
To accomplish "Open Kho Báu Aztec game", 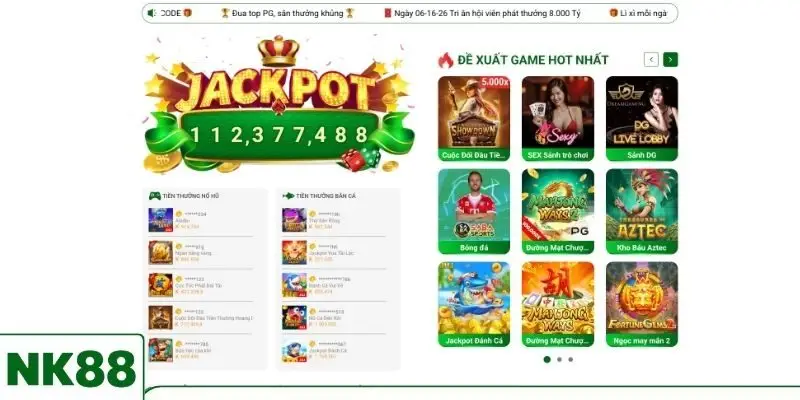I will [x=642, y=211].
